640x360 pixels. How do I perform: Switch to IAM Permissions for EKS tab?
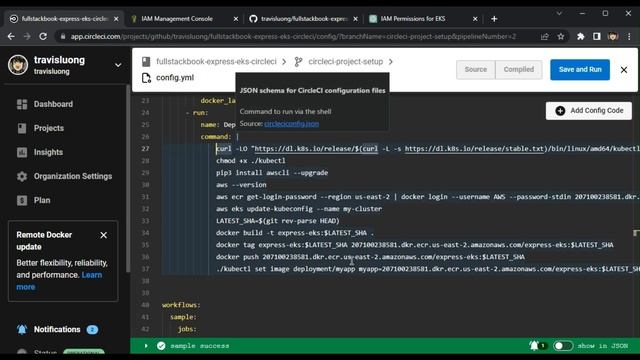click(424, 19)
